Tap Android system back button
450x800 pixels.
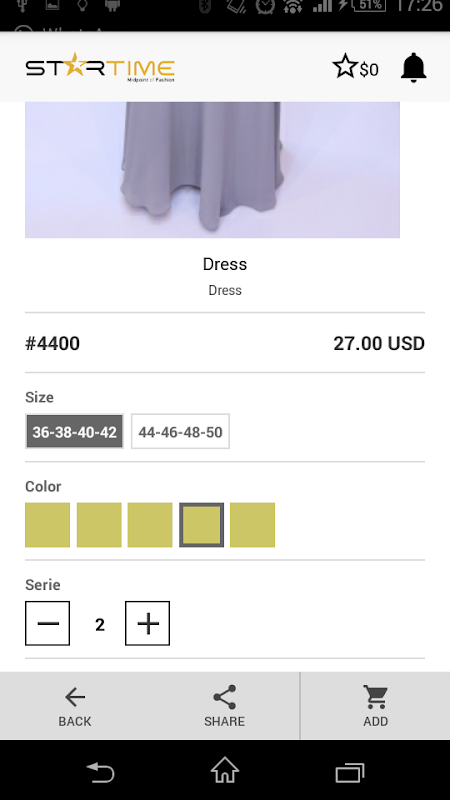[x=100, y=772]
